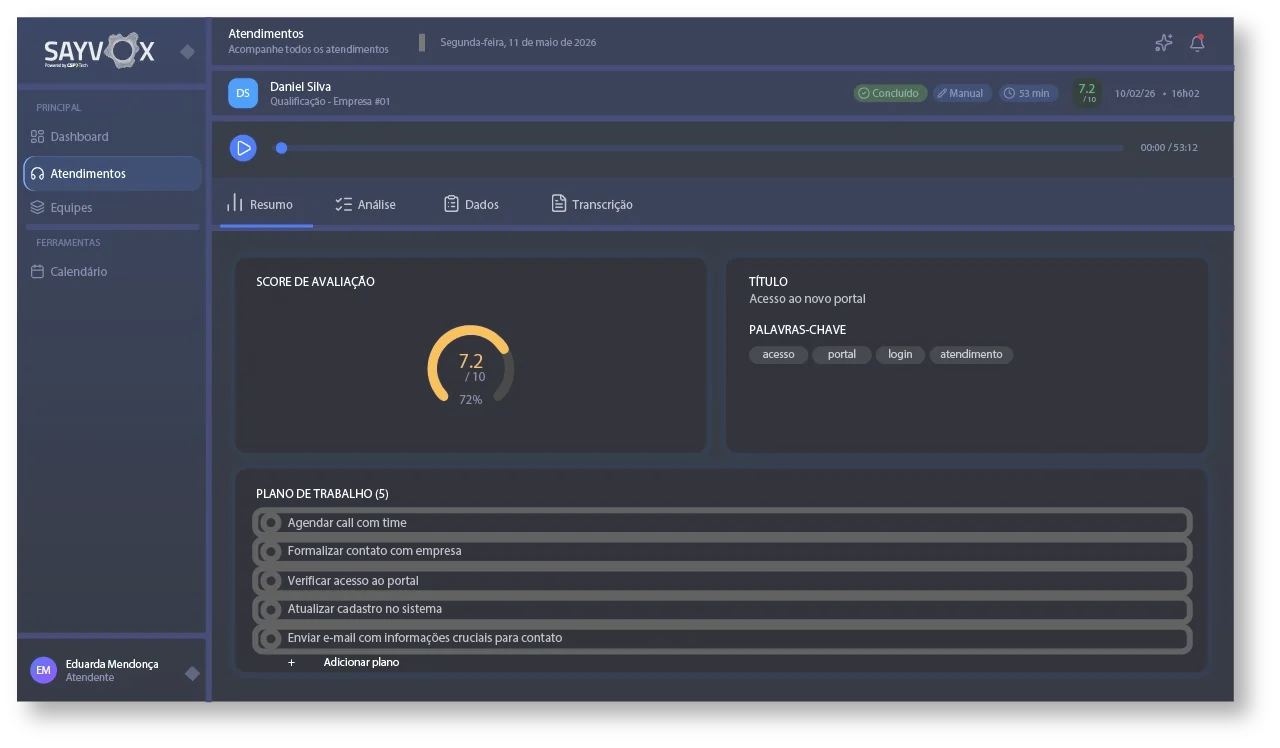Screen dimensions: 1280x748
Task: Click the date 'Segunda-feira, 11 de maio de 2026'
Action: coord(518,43)
